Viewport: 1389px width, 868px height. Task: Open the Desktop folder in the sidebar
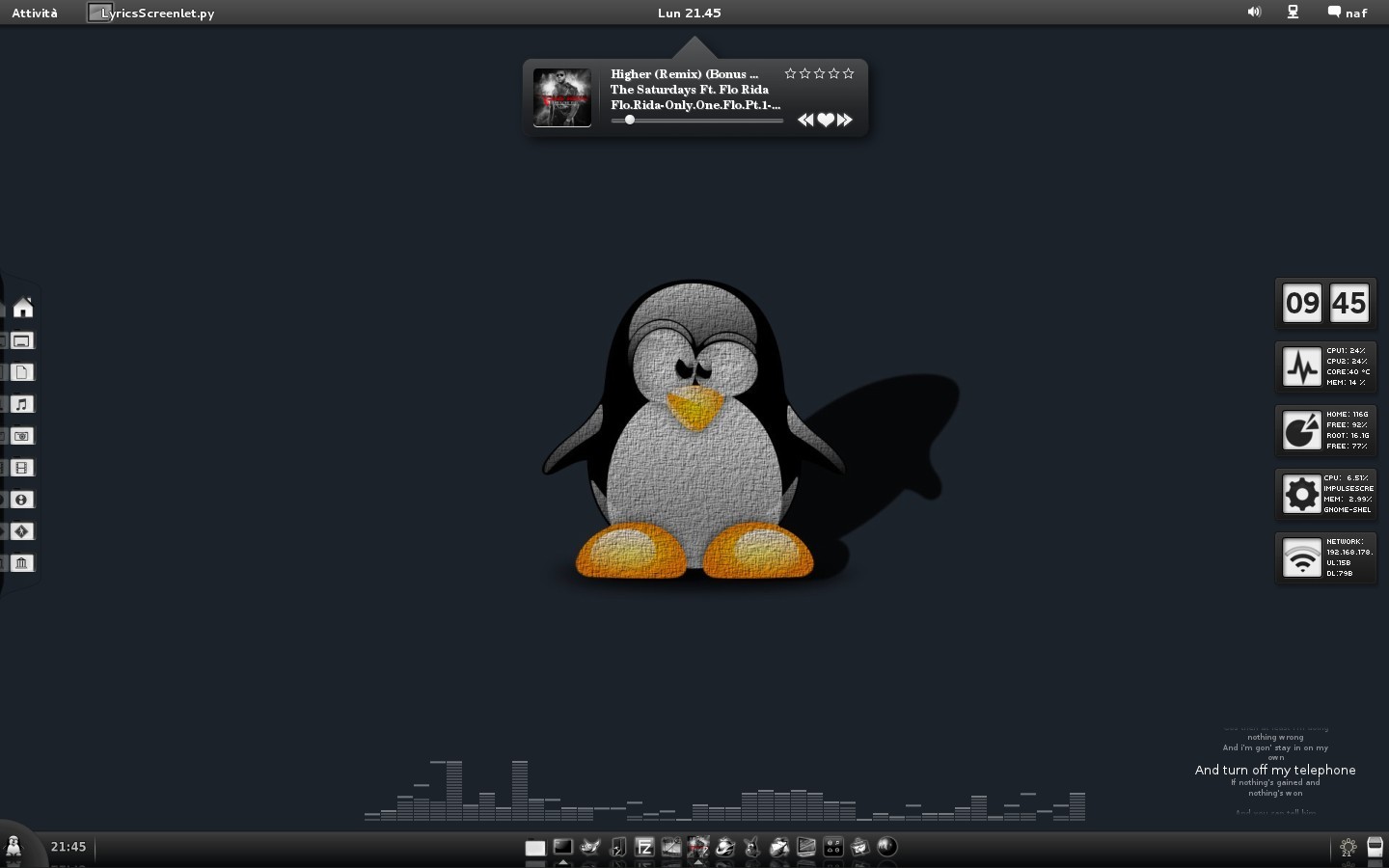pos(22,340)
